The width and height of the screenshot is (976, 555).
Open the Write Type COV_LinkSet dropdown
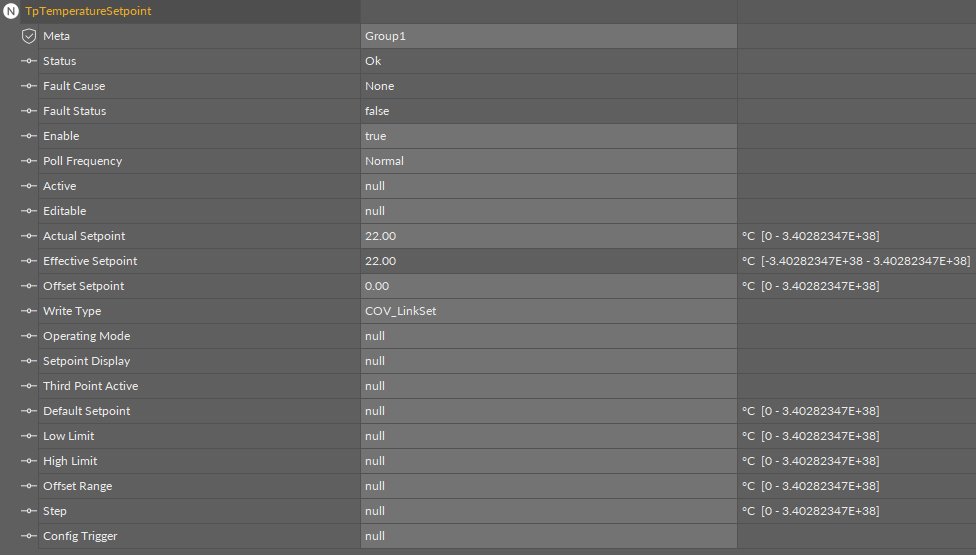tap(548, 311)
